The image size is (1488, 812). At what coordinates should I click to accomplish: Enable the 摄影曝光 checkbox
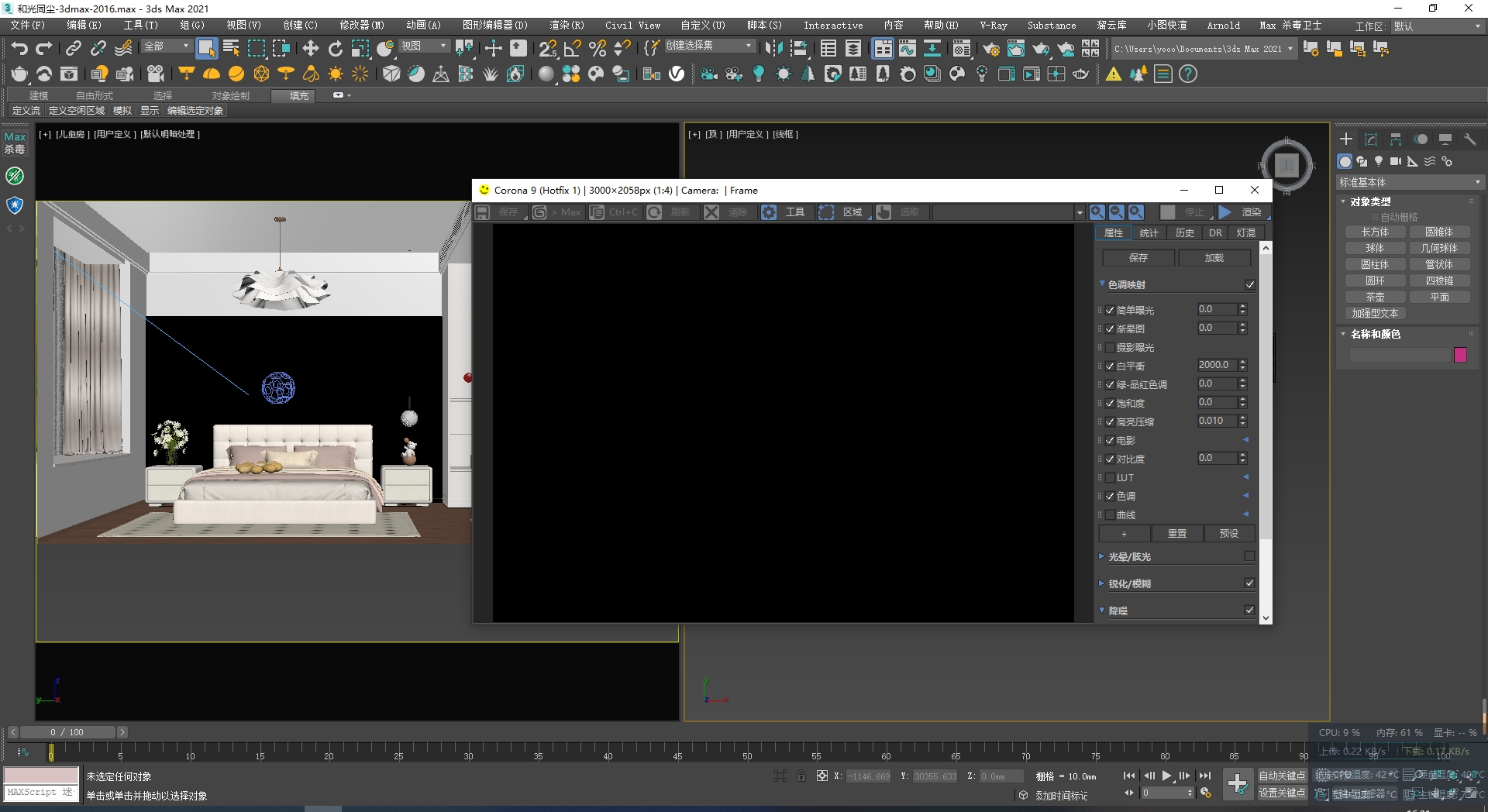click(x=1110, y=347)
